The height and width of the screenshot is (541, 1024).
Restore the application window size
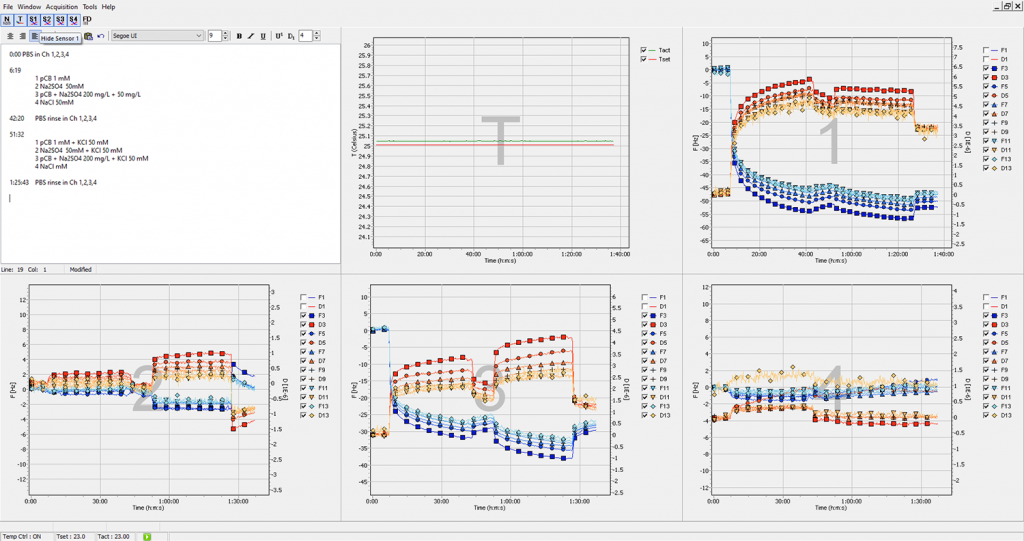click(1008, 6)
